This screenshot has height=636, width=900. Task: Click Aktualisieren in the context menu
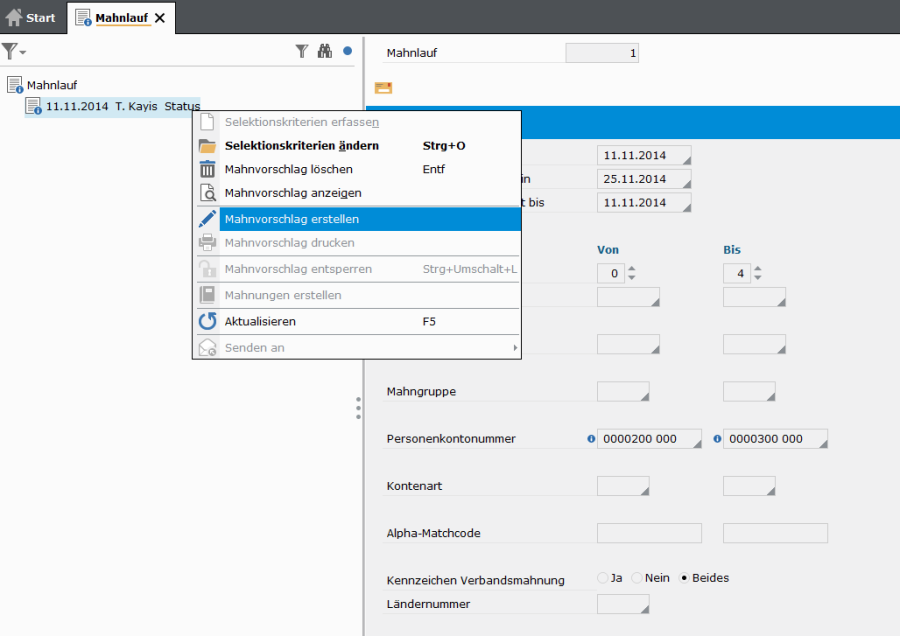pyautogui.click(x=260, y=322)
